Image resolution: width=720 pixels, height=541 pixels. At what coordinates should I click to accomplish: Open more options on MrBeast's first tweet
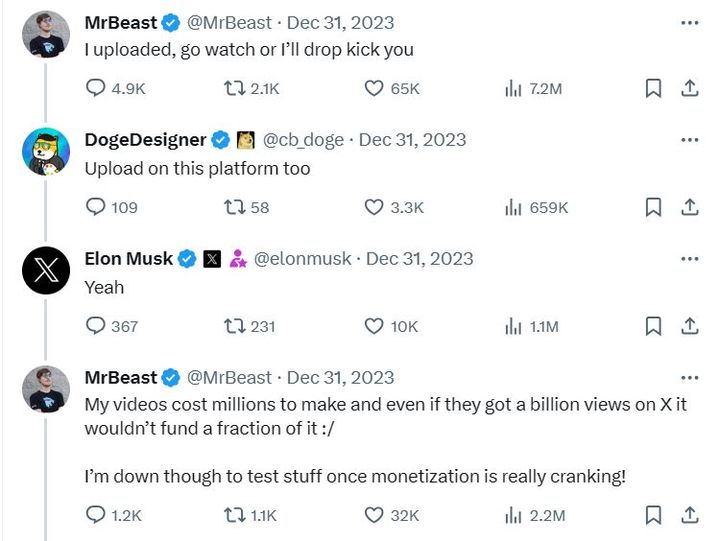(x=689, y=21)
